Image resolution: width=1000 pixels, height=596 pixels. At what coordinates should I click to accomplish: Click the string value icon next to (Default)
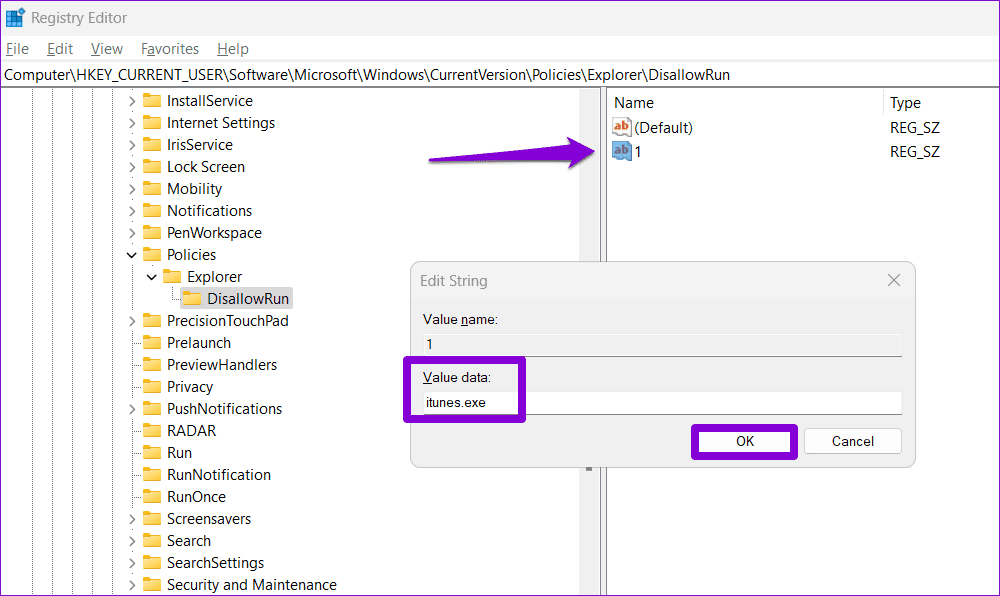(x=621, y=127)
